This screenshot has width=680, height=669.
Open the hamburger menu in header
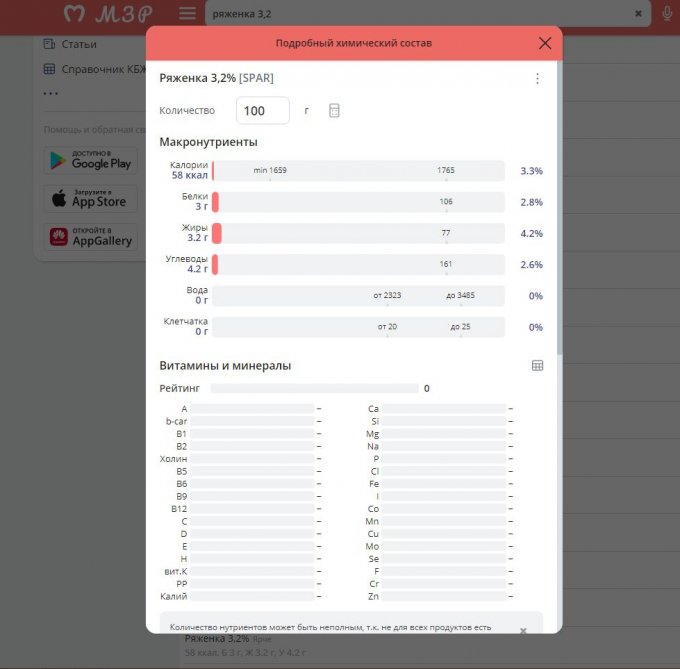coord(187,14)
